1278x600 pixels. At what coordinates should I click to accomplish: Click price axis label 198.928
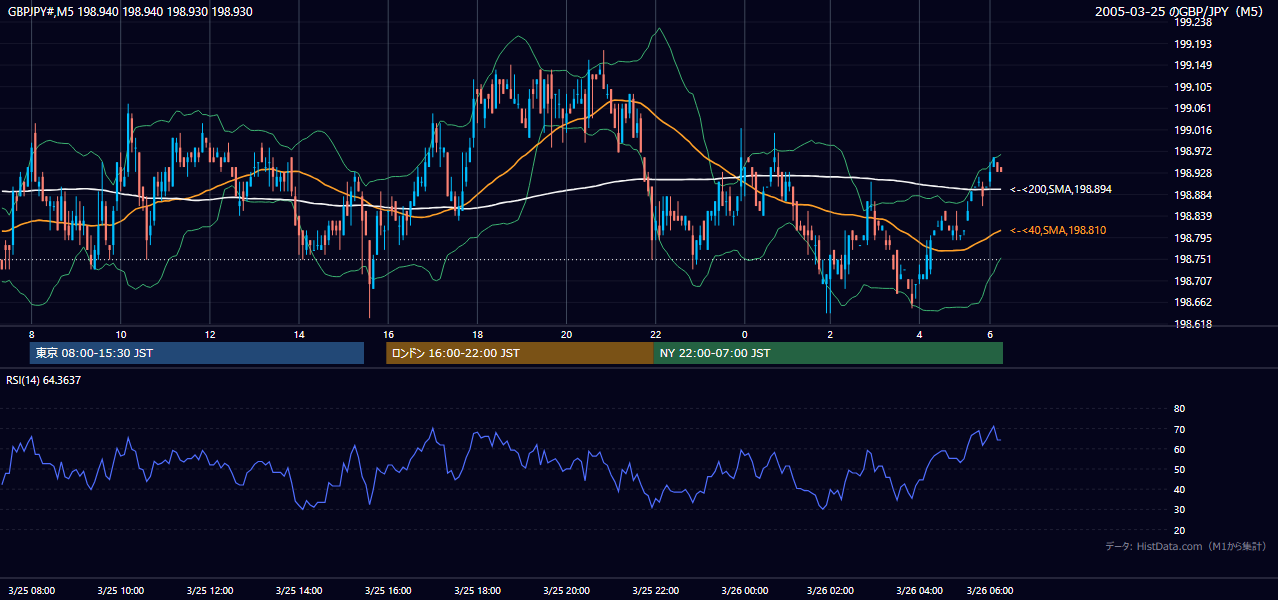pos(1192,173)
